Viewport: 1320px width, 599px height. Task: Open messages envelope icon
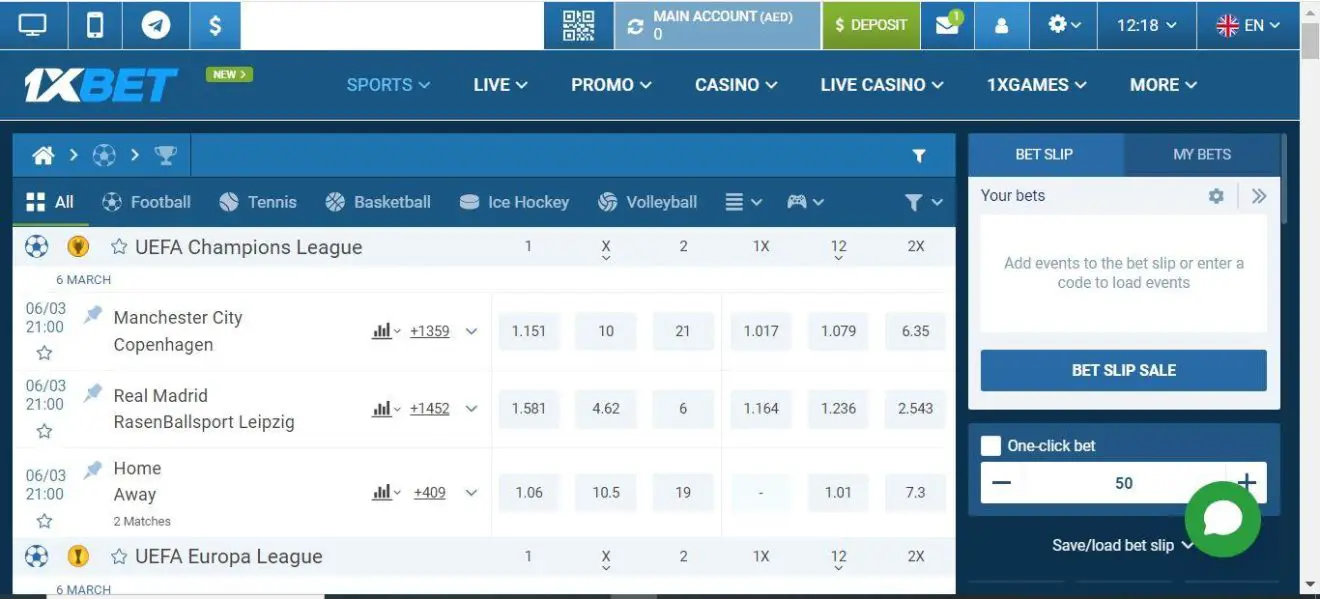pyautogui.click(x=947, y=25)
